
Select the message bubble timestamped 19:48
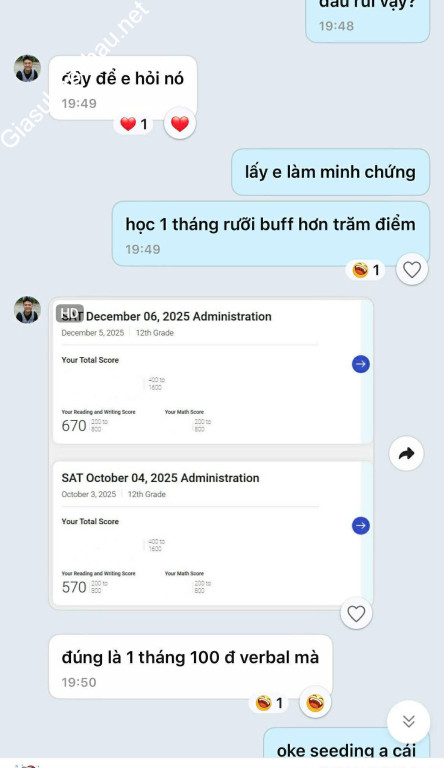pos(368,20)
